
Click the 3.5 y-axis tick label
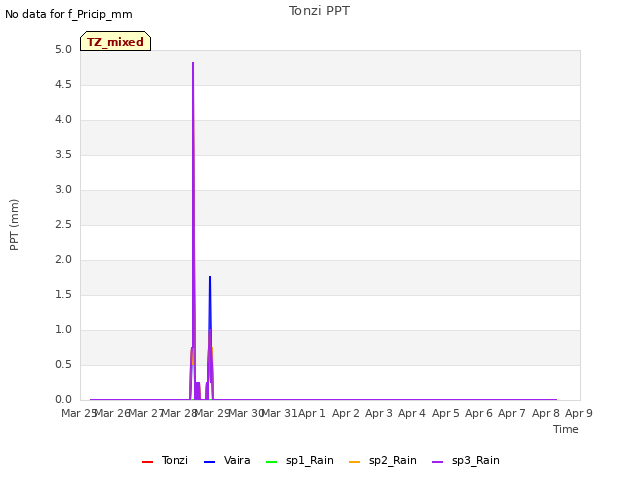(63, 155)
